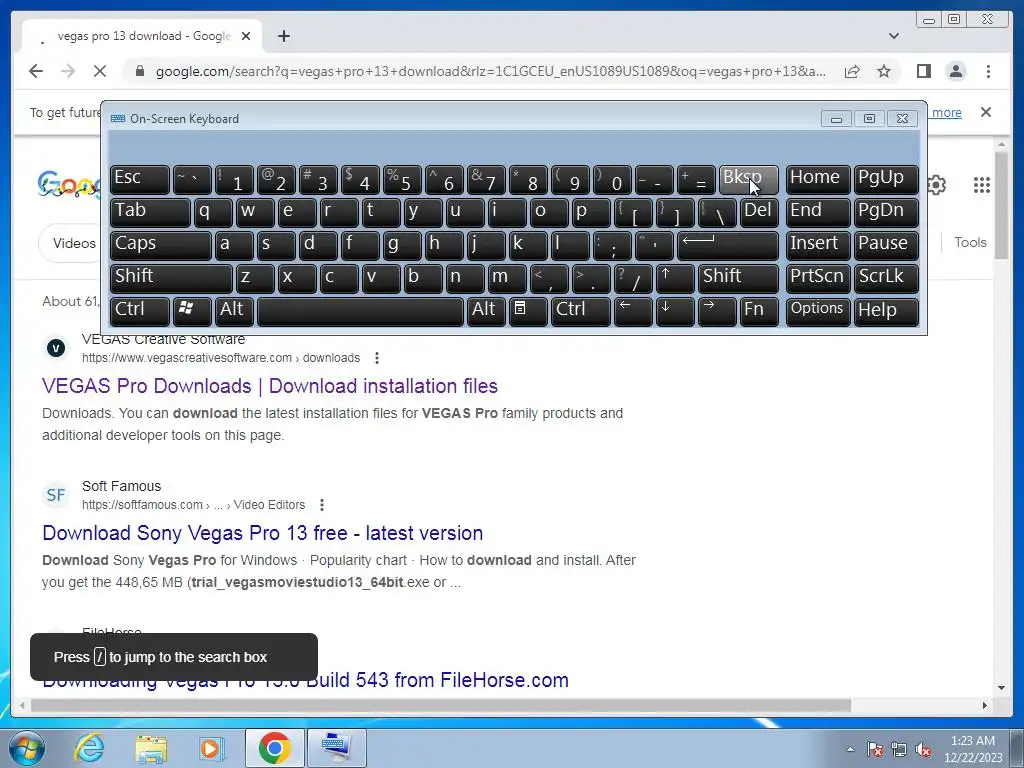Screen dimensions: 1024x768
Task: Click the page's vertical scrollbar down arrow
Action: point(1001,688)
